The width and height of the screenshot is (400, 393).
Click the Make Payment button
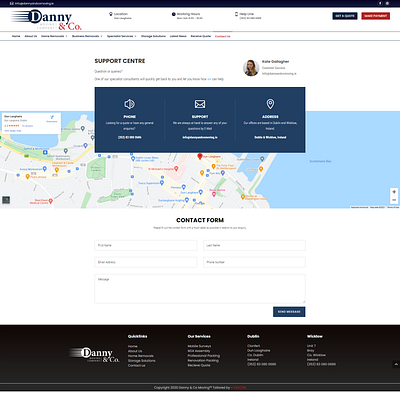click(376, 16)
